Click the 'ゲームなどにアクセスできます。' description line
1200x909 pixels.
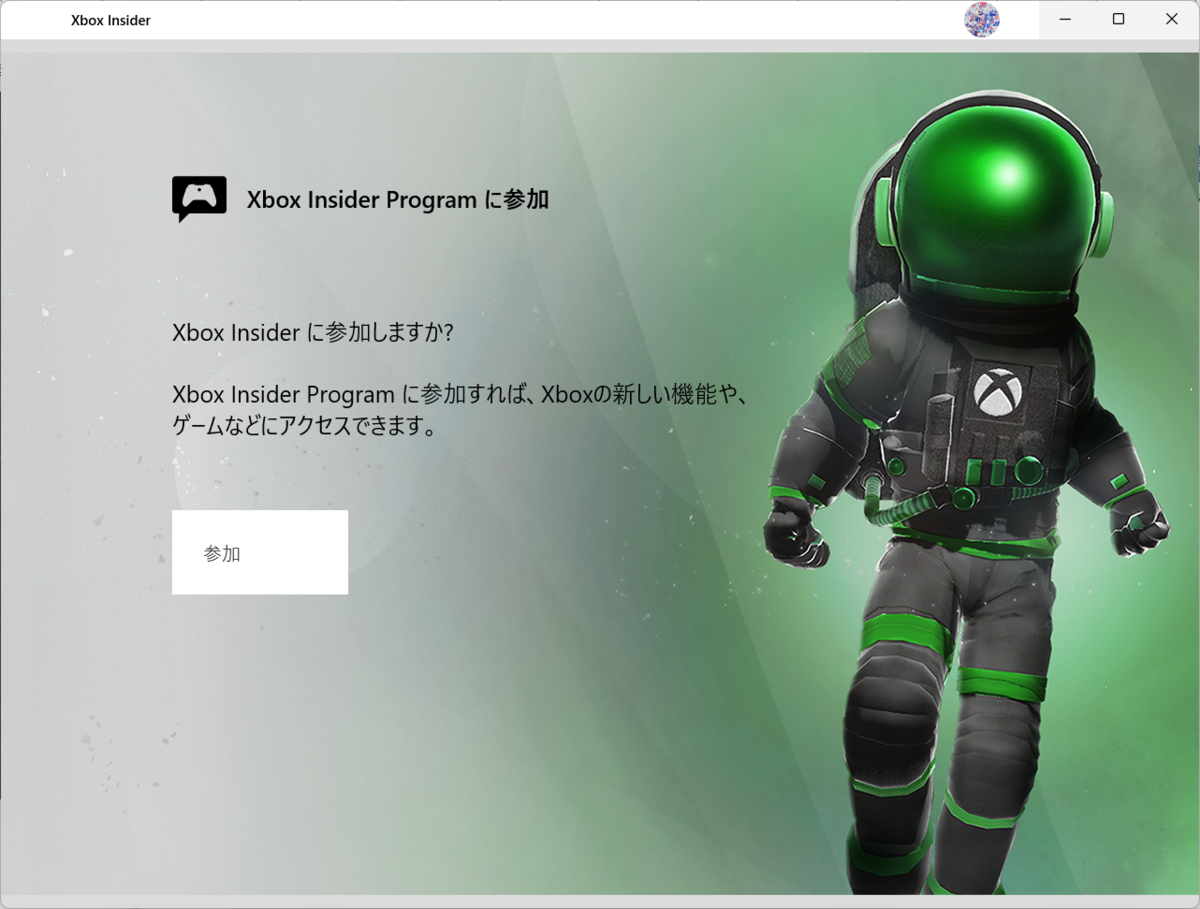(x=305, y=426)
